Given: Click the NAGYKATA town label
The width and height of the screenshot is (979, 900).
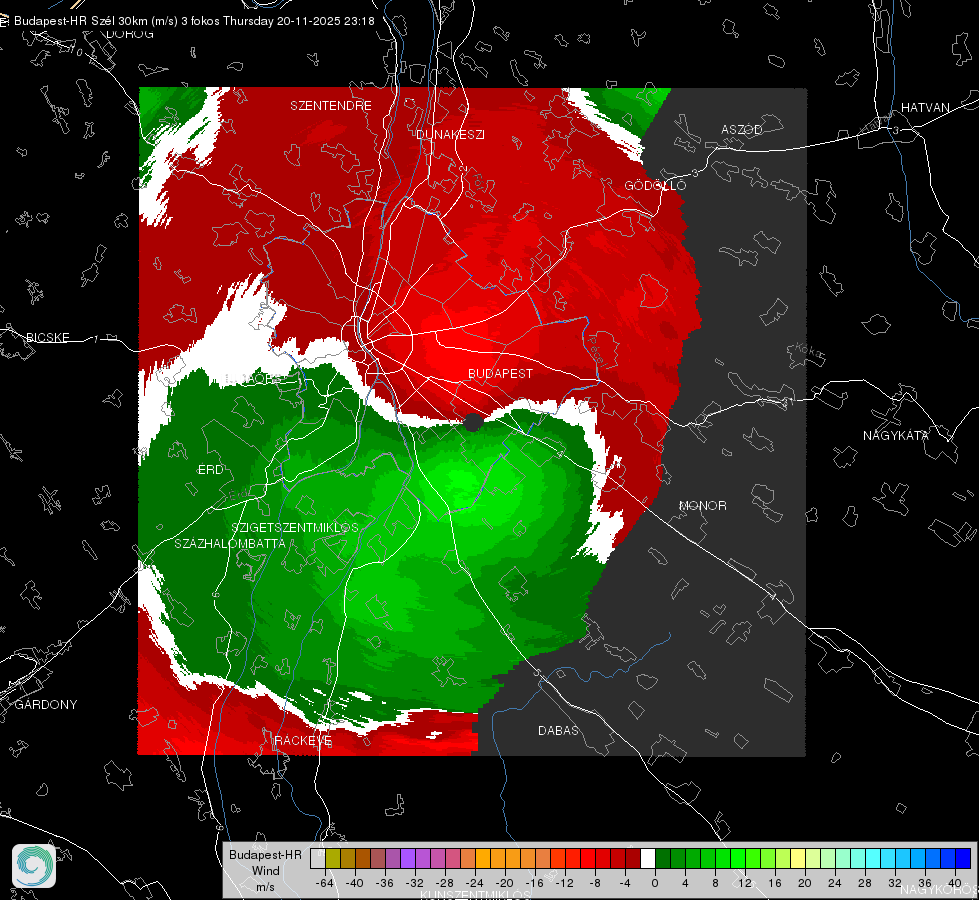Looking at the screenshot, I should point(896,435).
